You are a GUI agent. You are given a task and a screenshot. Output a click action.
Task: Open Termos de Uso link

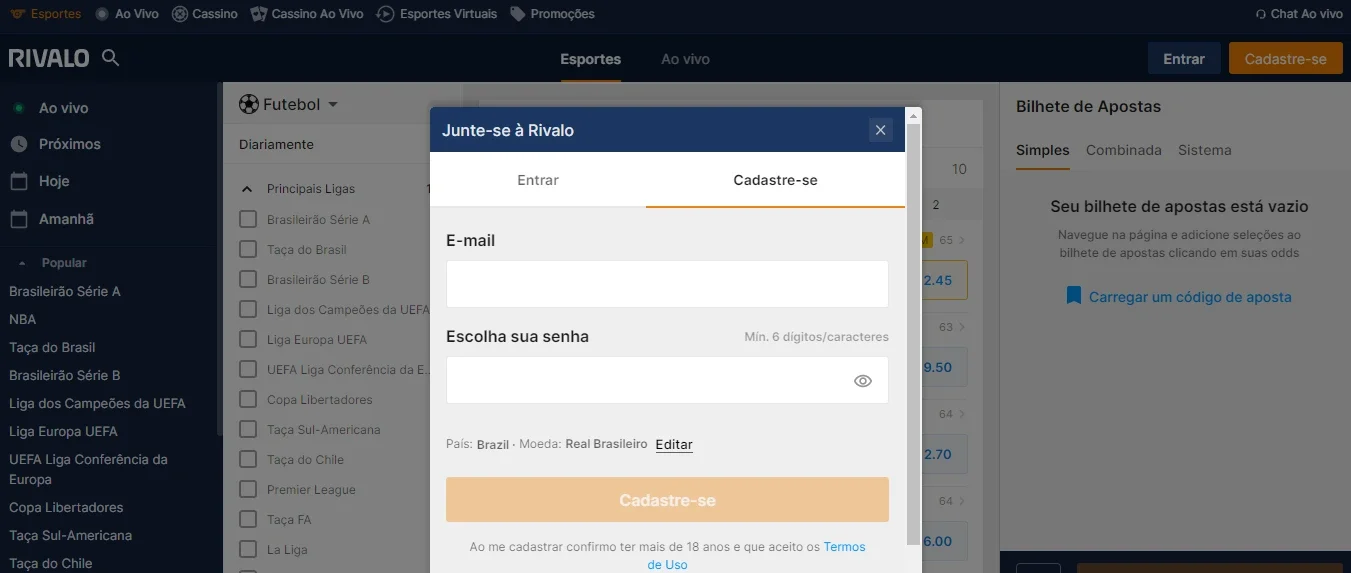[757, 556]
